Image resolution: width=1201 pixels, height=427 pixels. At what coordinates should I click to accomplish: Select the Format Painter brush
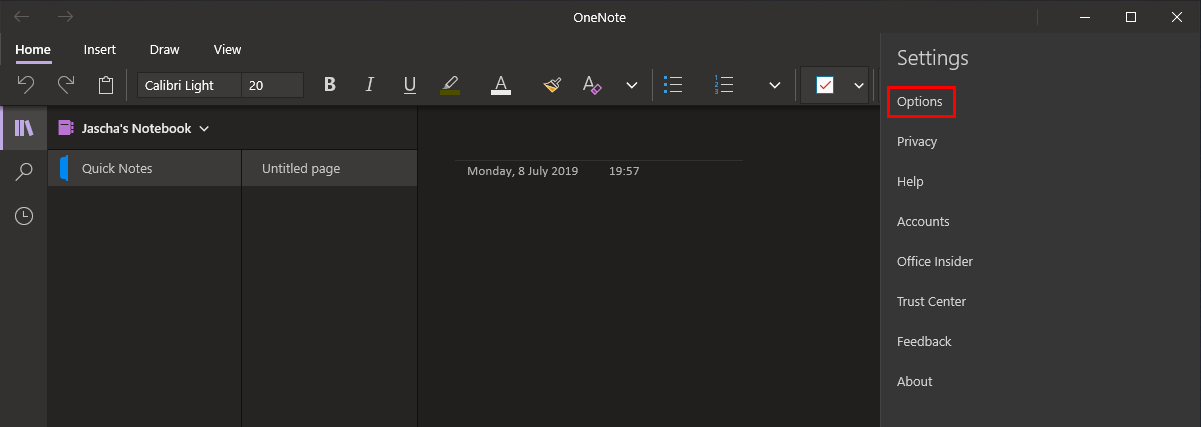(x=552, y=85)
